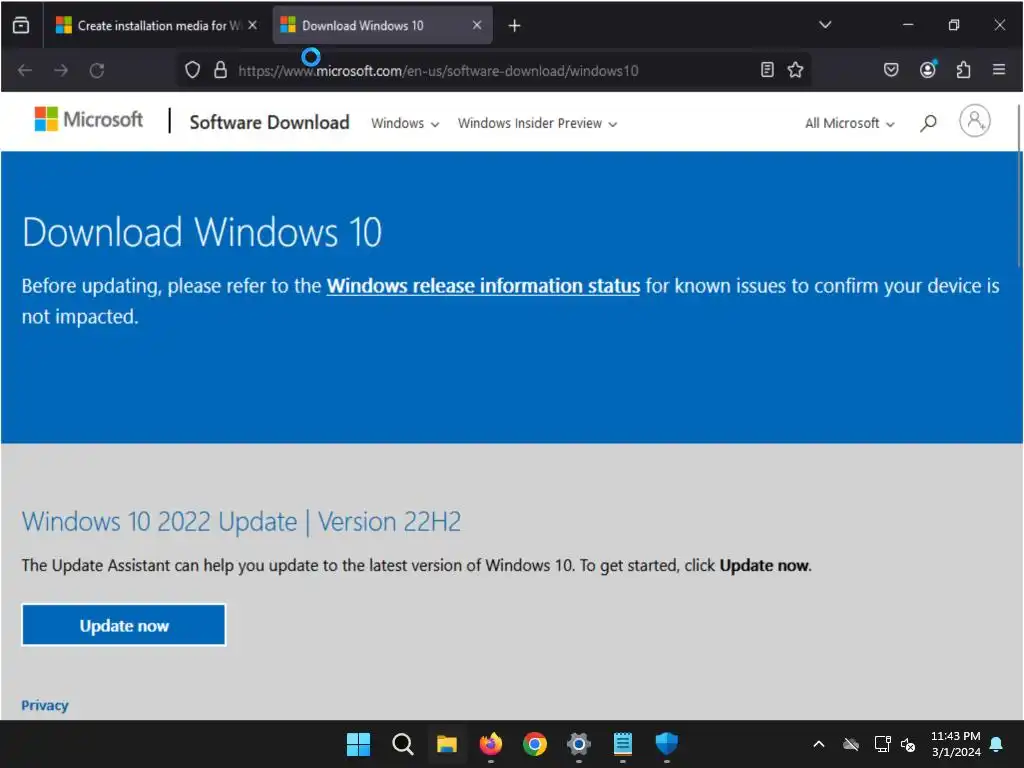Click the muted volume tray icon
Screen dimensions: 1024x768
908,744
